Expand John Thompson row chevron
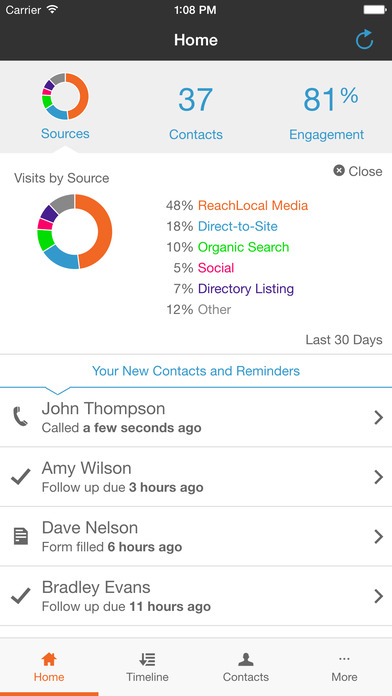The width and height of the screenshot is (392, 696). (x=378, y=417)
